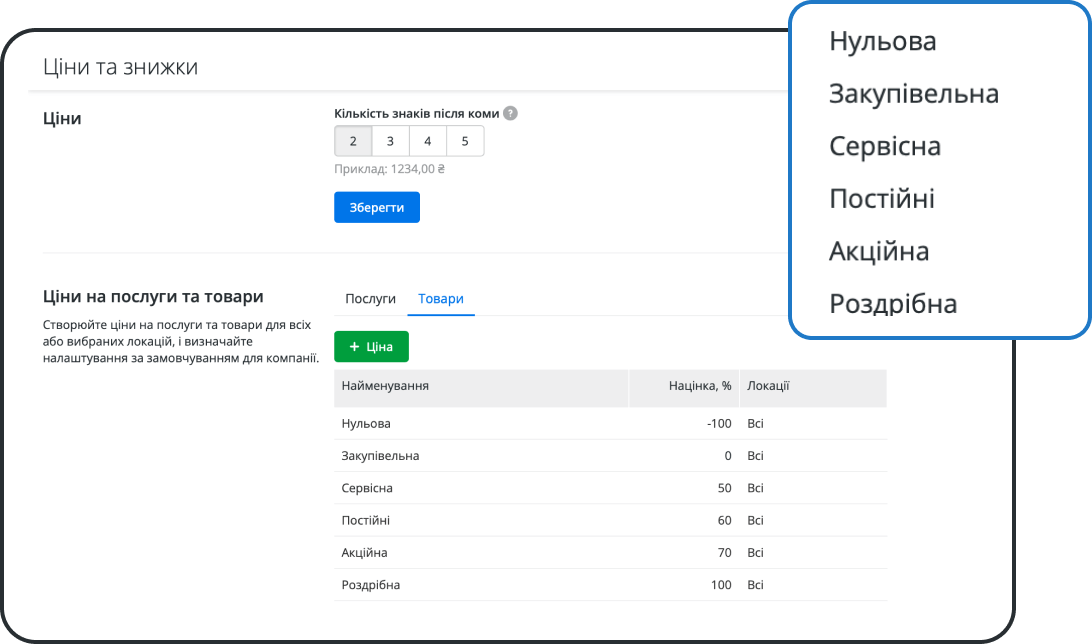Select 3 decimal places option
This screenshot has height=644, width=1092.
(x=390, y=141)
